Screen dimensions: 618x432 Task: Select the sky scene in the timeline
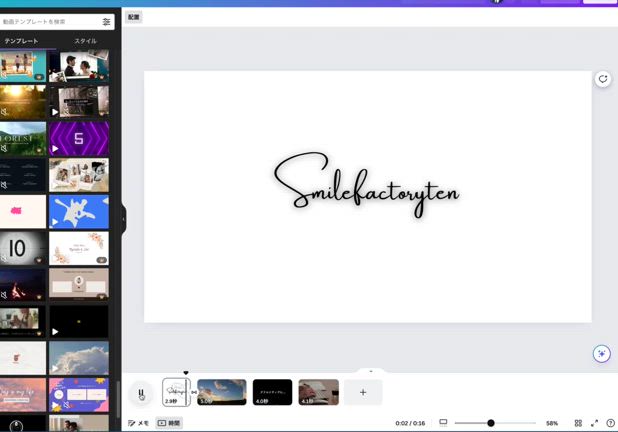(222, 392)
